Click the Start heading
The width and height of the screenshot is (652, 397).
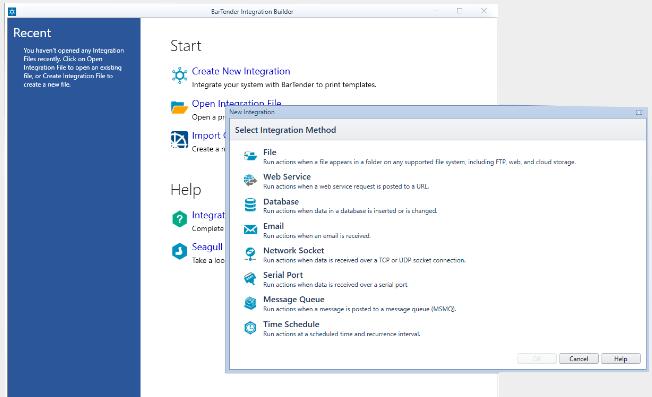(186, 46)
